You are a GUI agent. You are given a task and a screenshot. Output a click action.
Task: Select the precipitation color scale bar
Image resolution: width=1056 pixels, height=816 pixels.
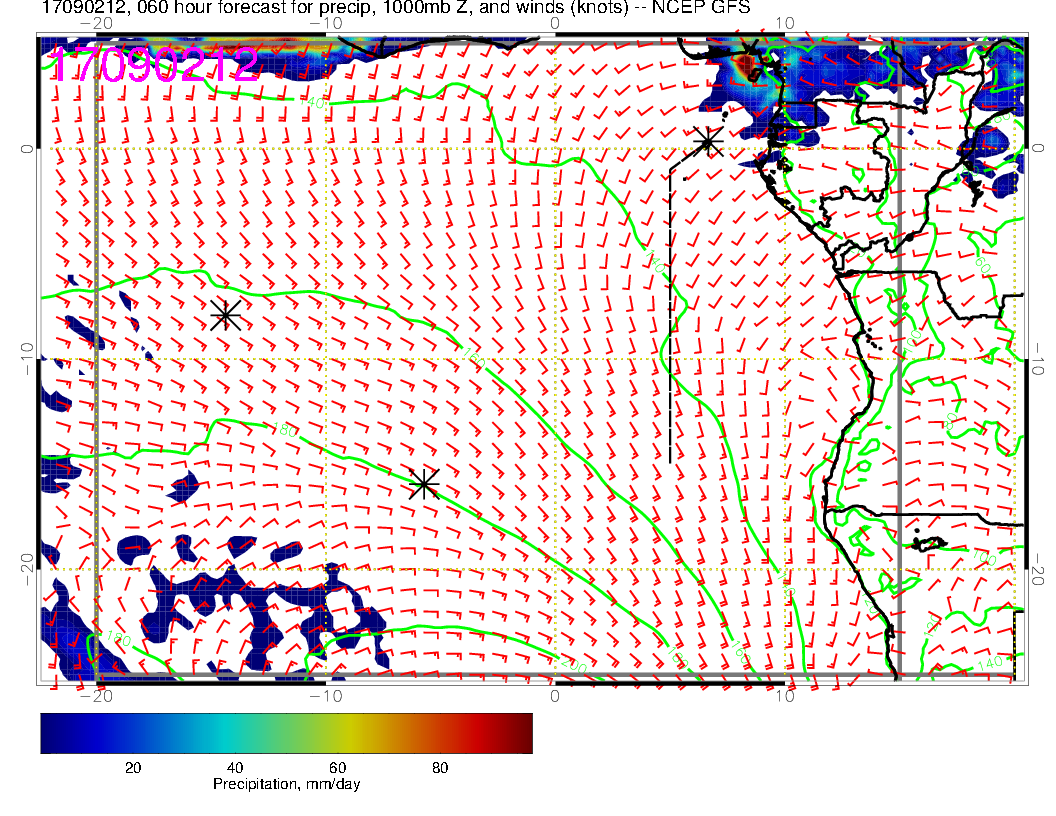pyautogui.click(x=286, y=733)
